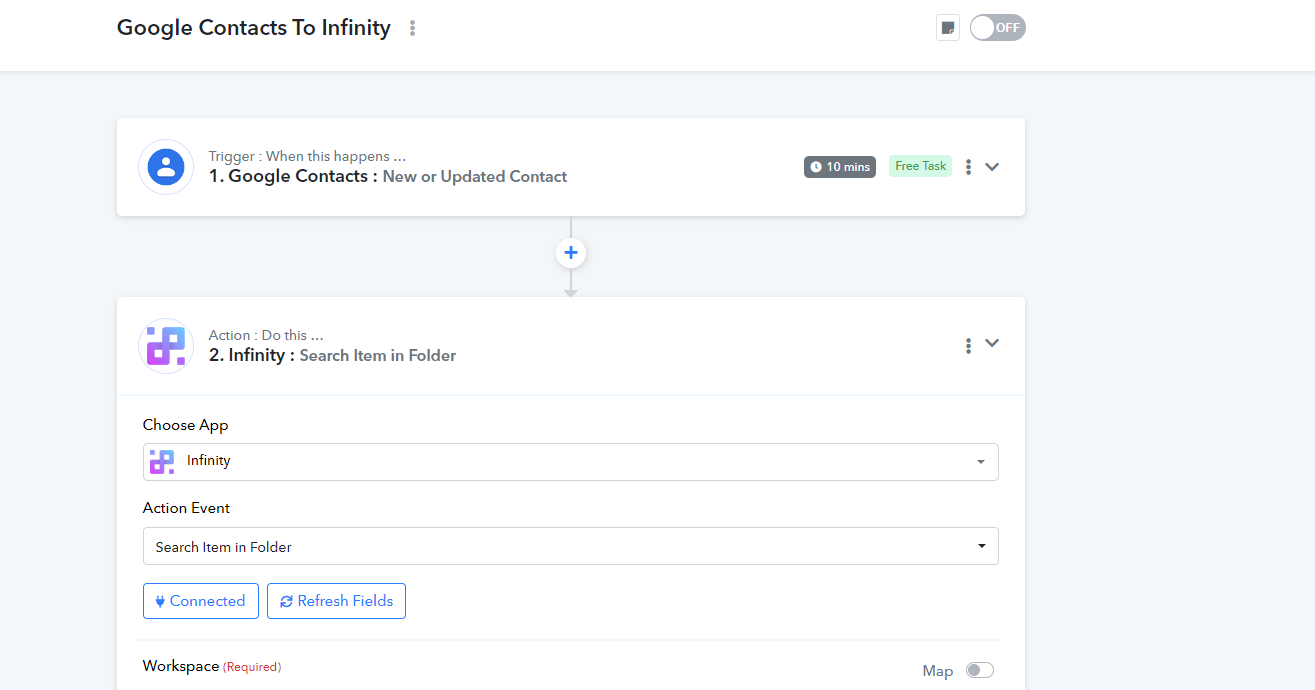Viewport: 1315px width, 690px height.
Task: Open the Choose App dropdown
Action: pos(570,462)
